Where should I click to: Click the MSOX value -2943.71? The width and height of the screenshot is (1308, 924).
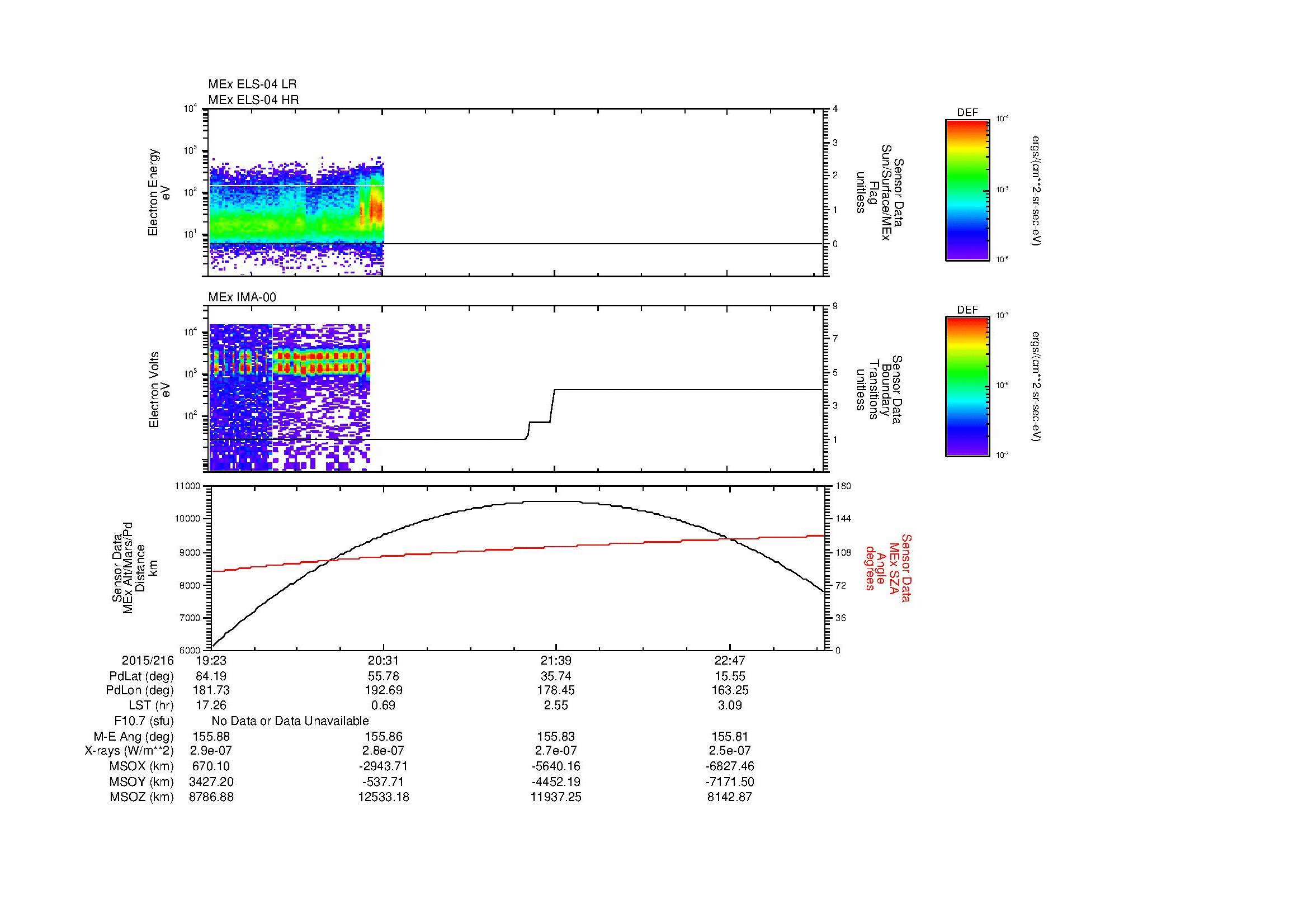[384, 766]
